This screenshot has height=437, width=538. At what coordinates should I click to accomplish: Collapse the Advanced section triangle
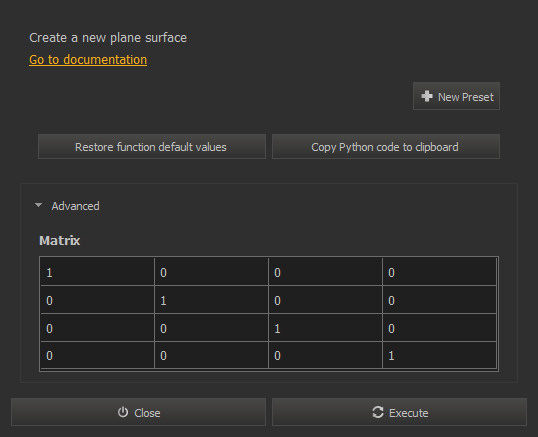38,205
